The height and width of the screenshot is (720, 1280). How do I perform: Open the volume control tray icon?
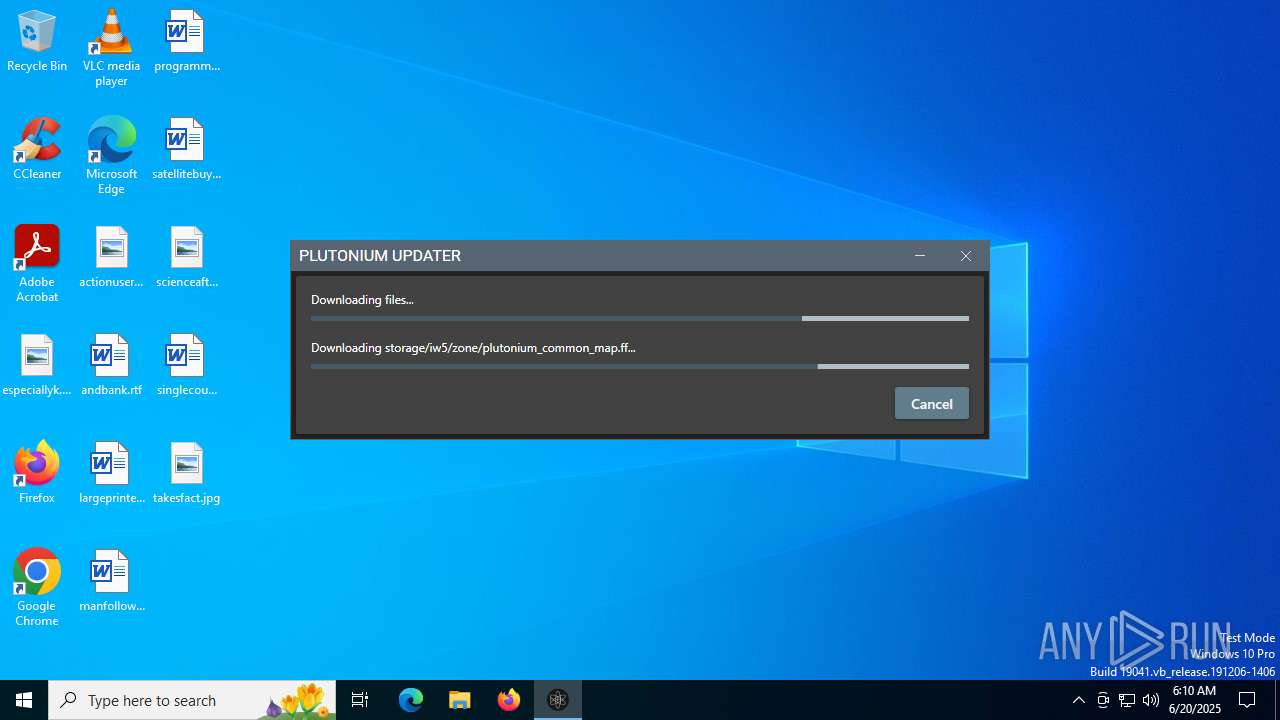pos(1151,700)
